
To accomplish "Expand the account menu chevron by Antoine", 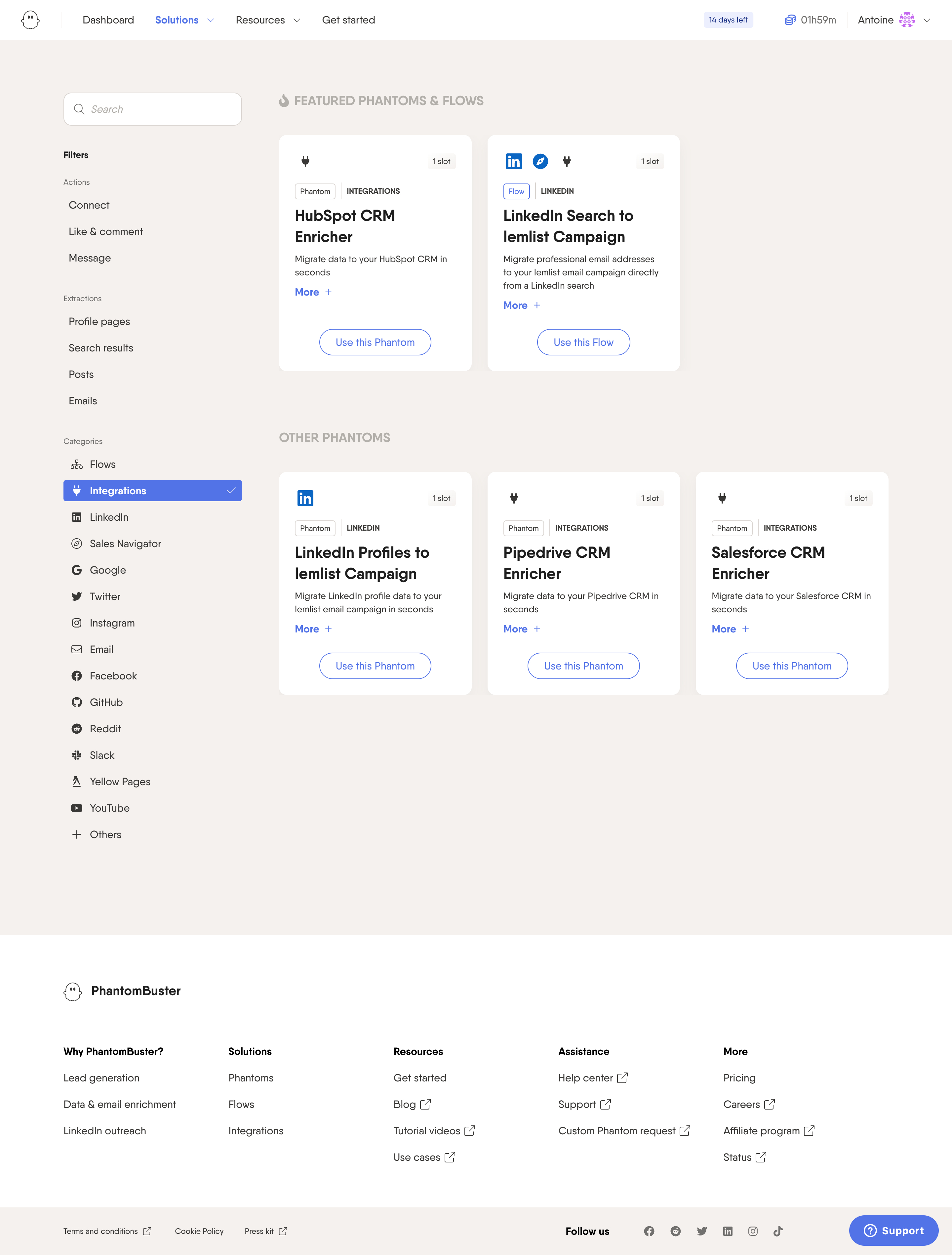I will click(x=927, y=20).
